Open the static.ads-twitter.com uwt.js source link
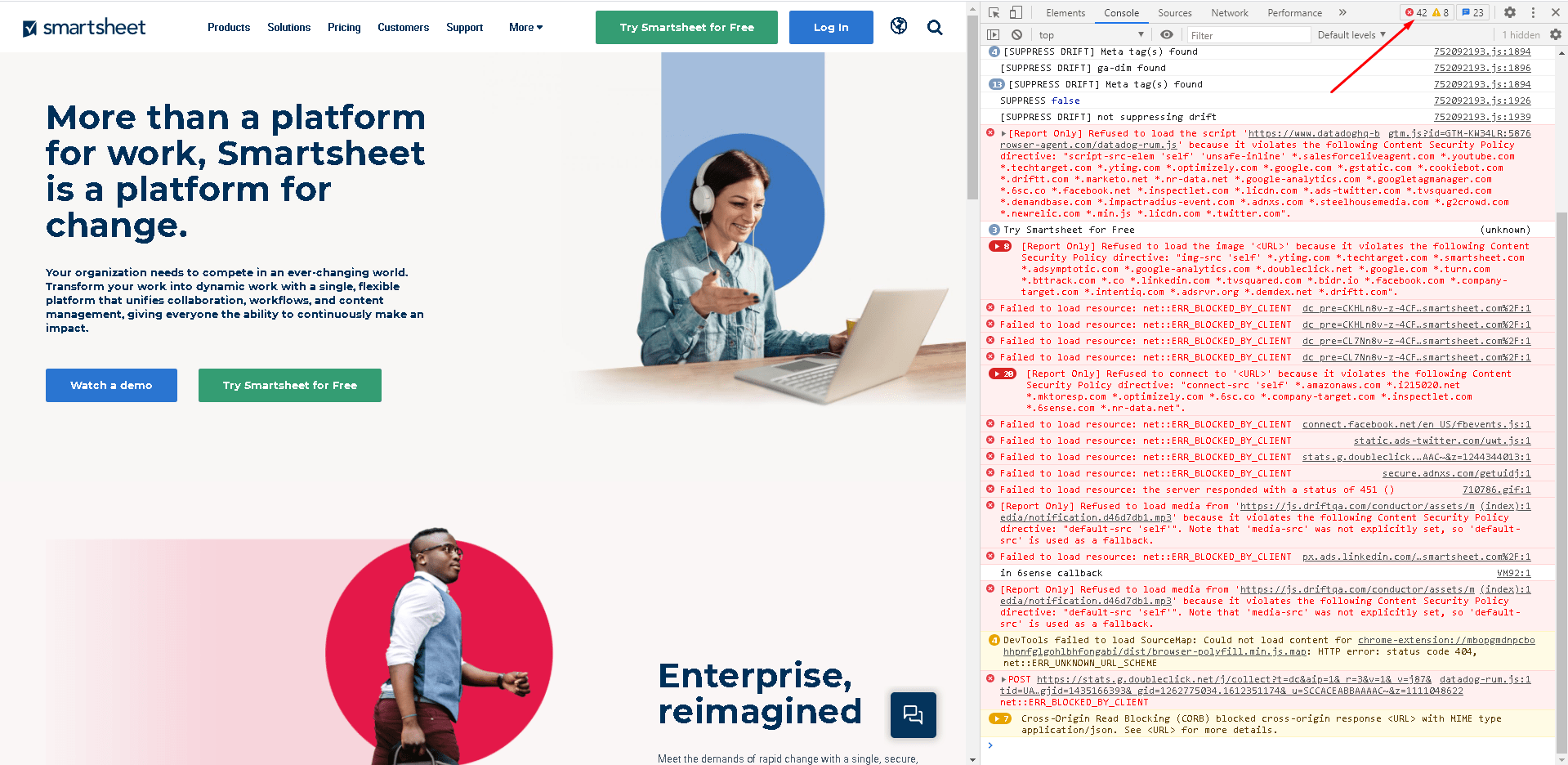The height and width of the screenshot is (765, 1568). click(x=1442, y=441)
